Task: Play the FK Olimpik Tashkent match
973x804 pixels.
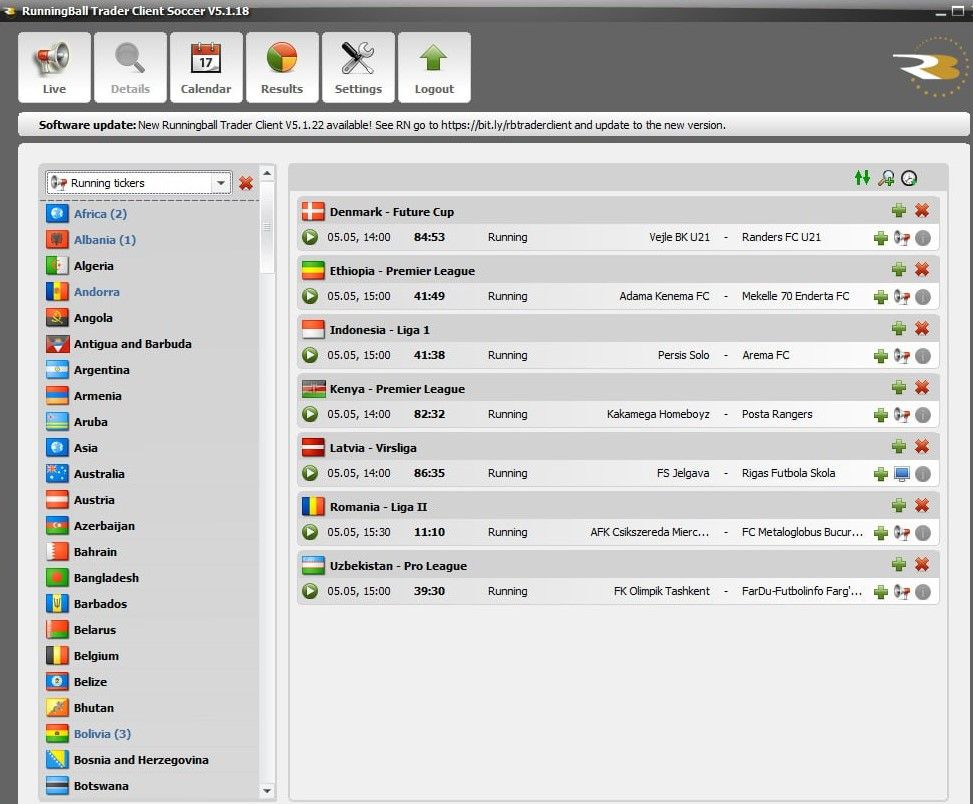Action: [x=310, y=591]
